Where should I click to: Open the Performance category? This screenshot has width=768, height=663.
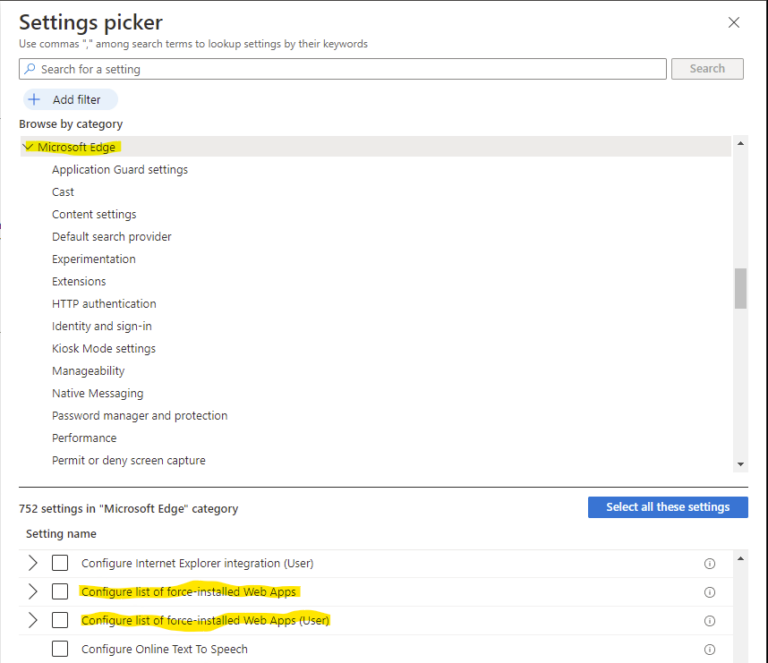(84, 438)
